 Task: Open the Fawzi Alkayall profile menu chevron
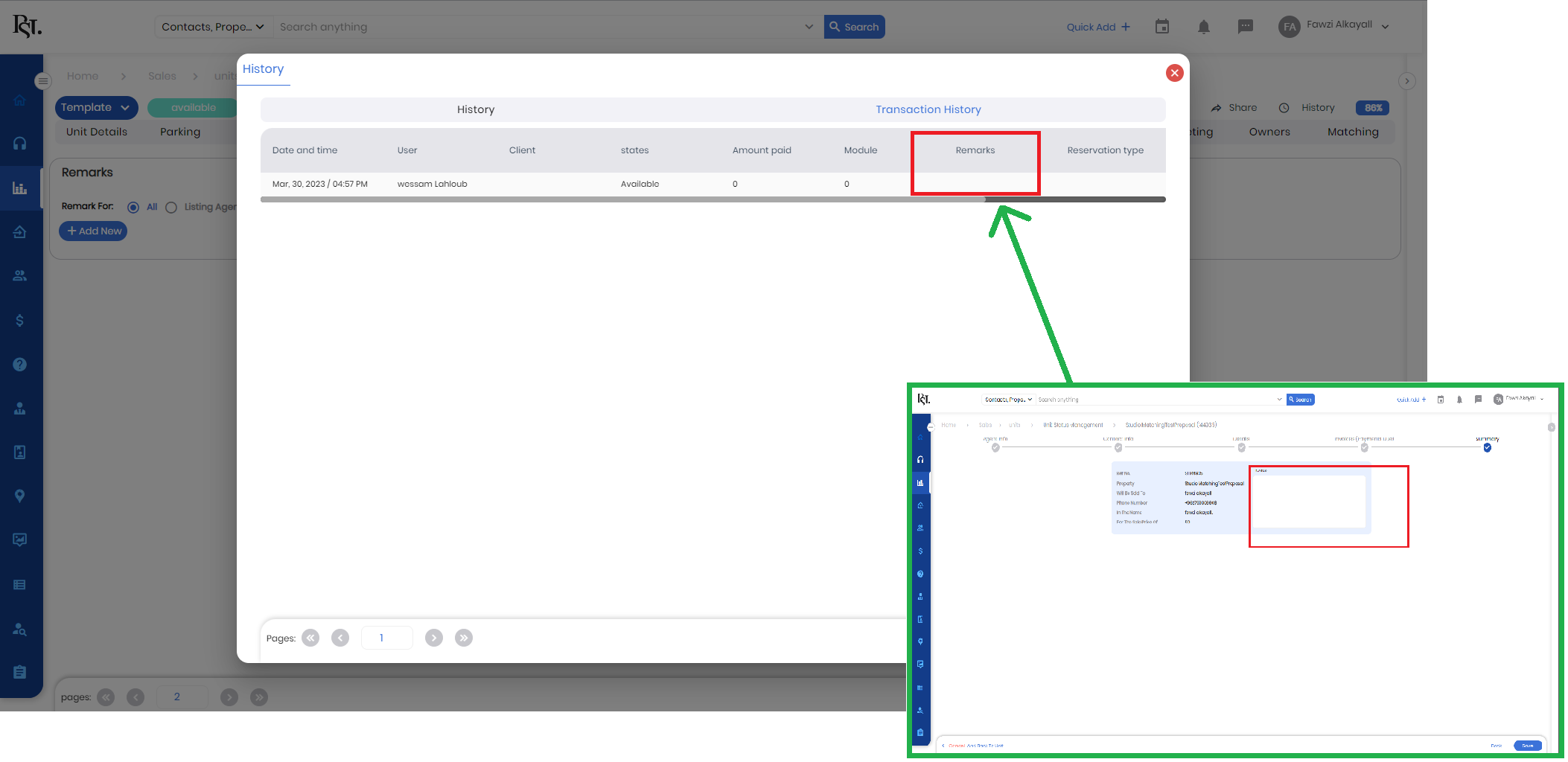click(1385, 26)
